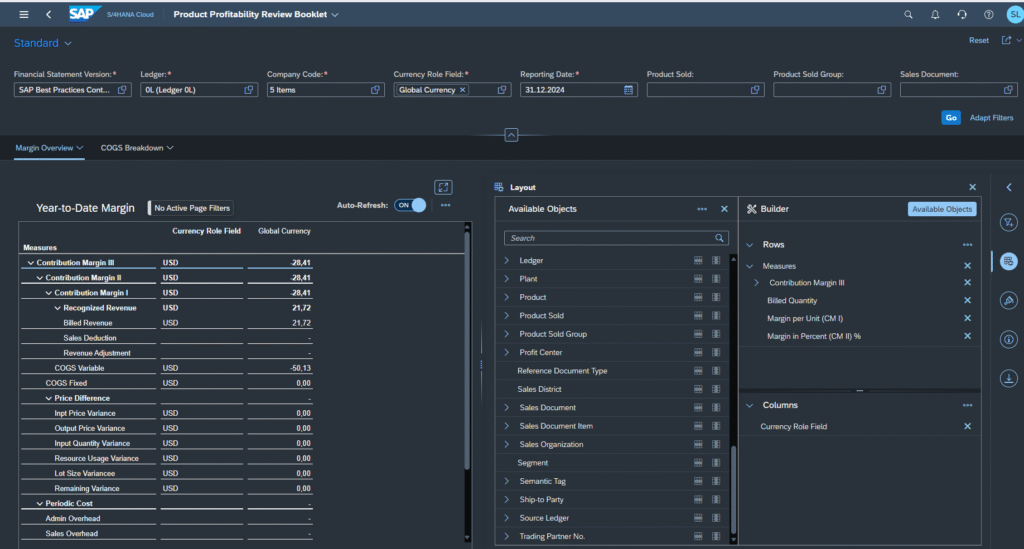
Task: Click the Reset link
Action: click(x=978, y=40)
